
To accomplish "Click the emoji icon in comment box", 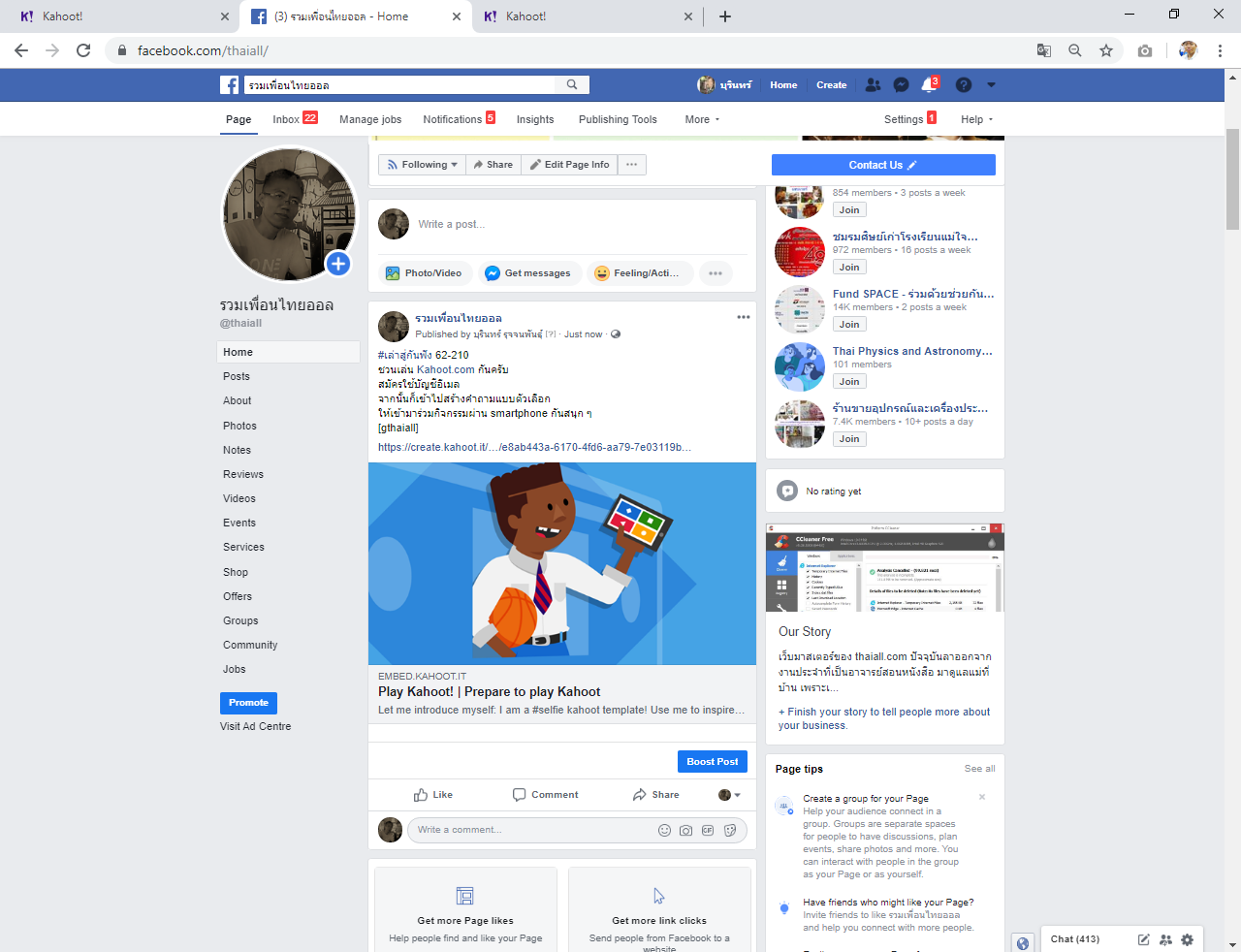I will tap(664, 830).
